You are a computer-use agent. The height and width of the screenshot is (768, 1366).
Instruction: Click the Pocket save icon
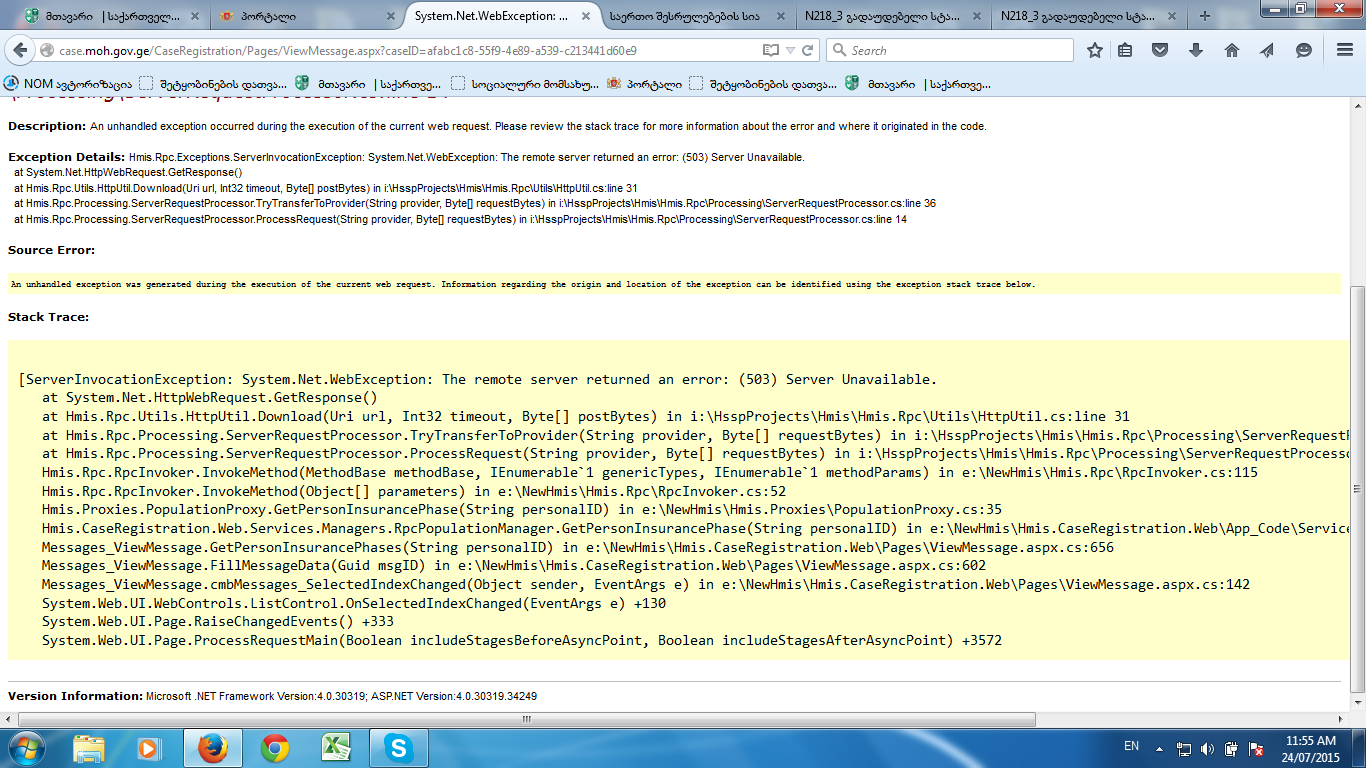pos(1160,51)
